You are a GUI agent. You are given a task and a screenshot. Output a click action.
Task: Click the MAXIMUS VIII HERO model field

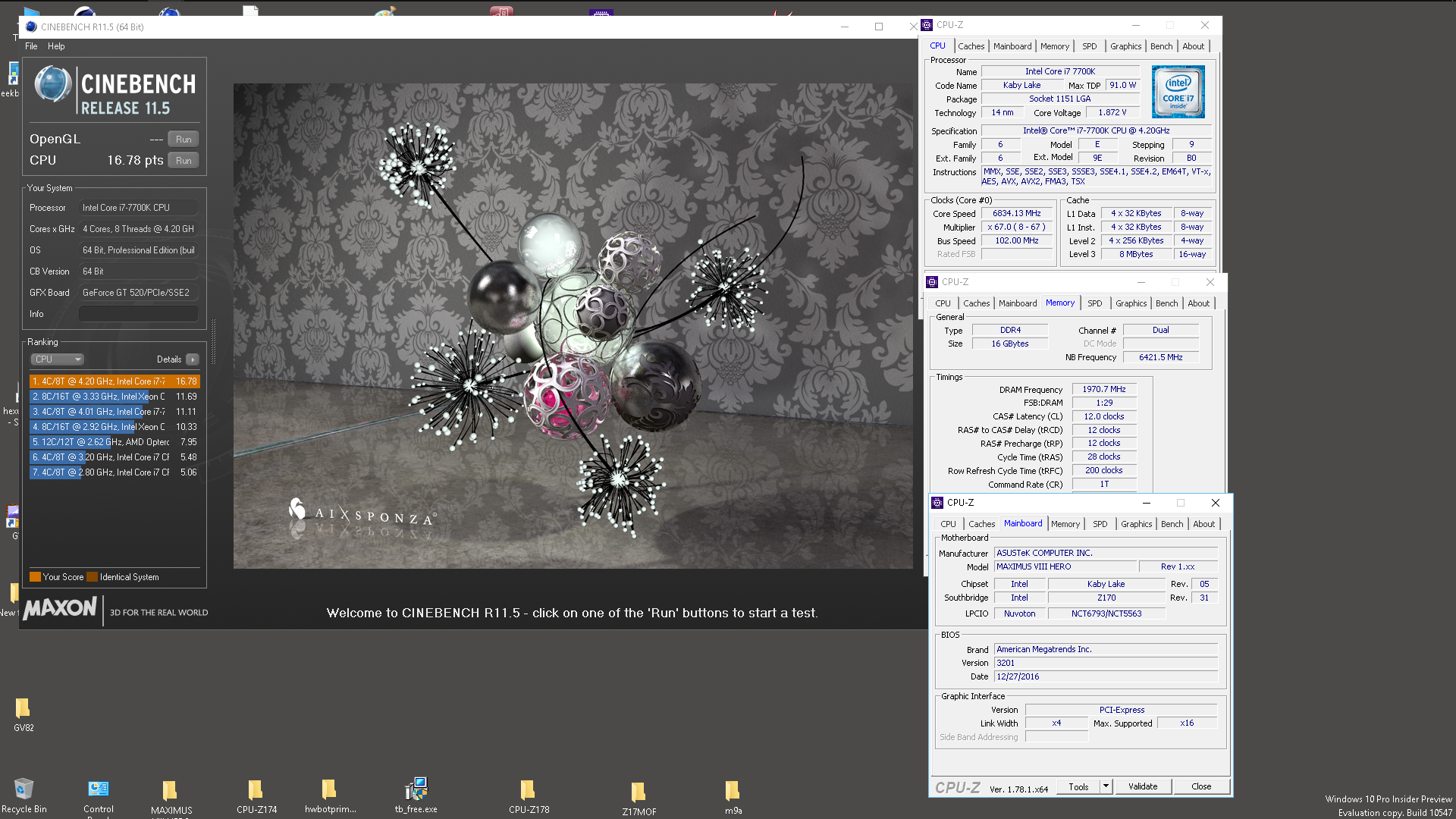pyautogui.click(x=1065, y=567)
